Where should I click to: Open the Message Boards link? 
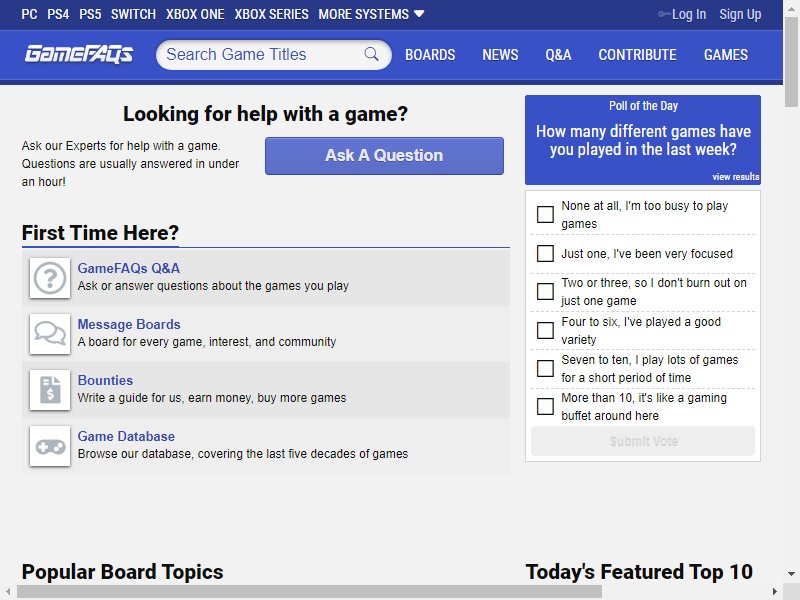pos(129,324)
